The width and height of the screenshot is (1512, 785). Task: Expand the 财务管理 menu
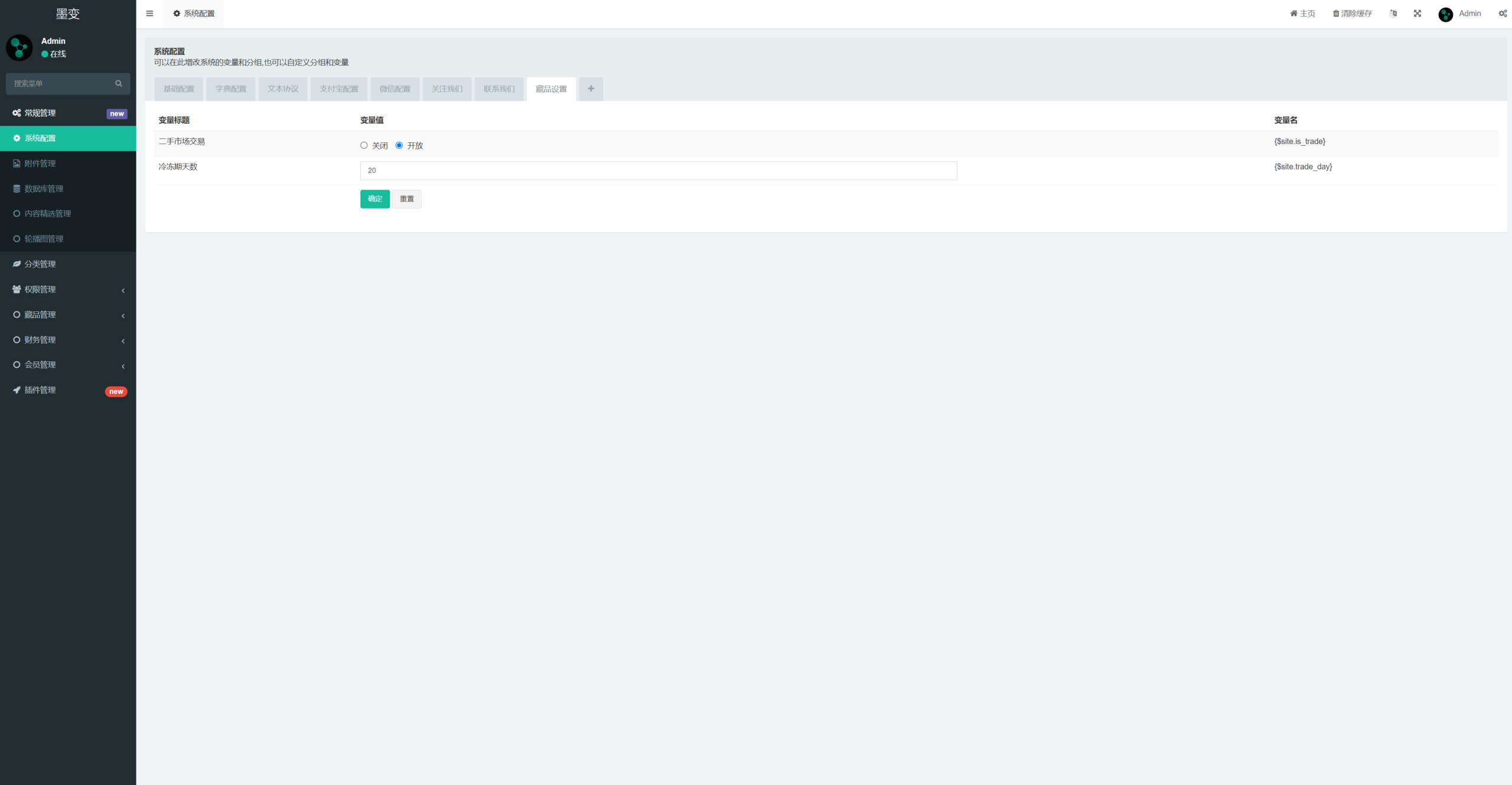68,340
